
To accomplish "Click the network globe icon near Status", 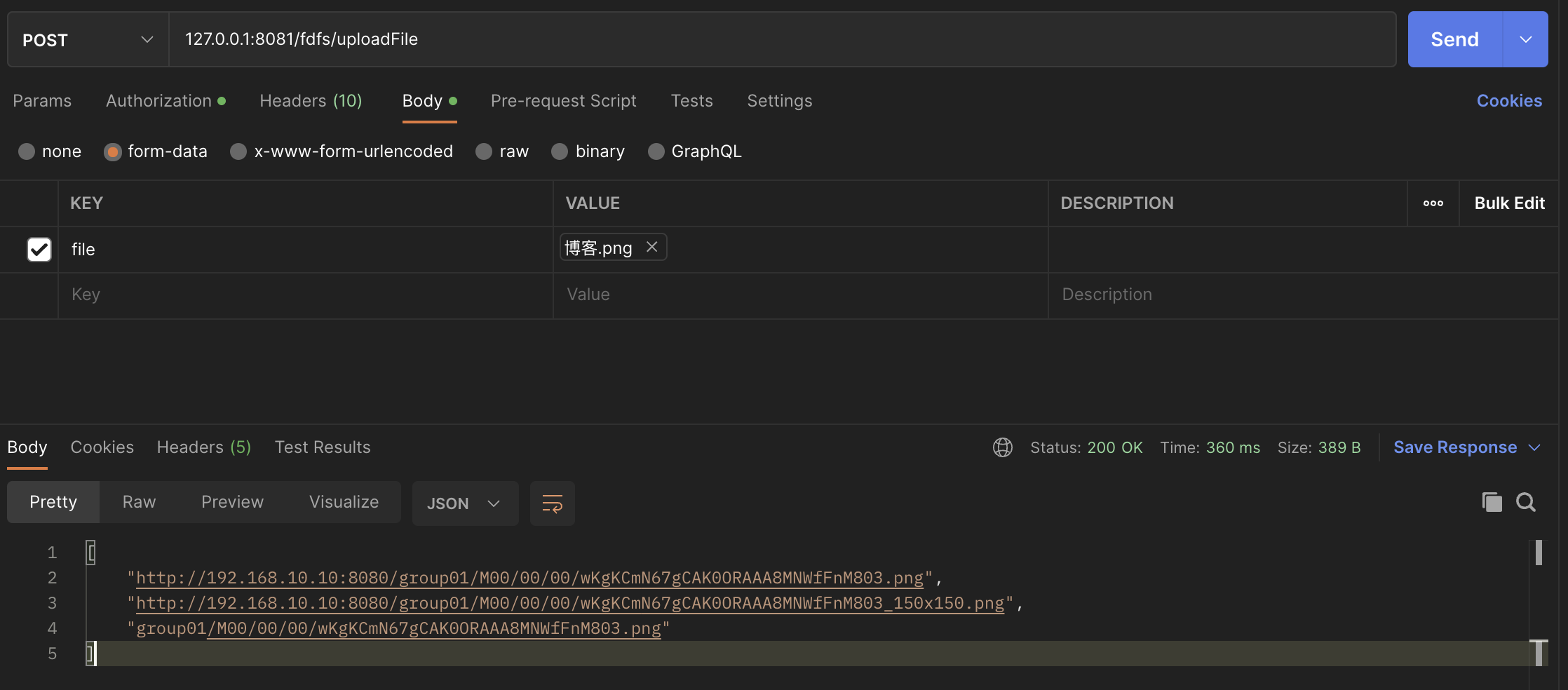I will point(1002,447).
